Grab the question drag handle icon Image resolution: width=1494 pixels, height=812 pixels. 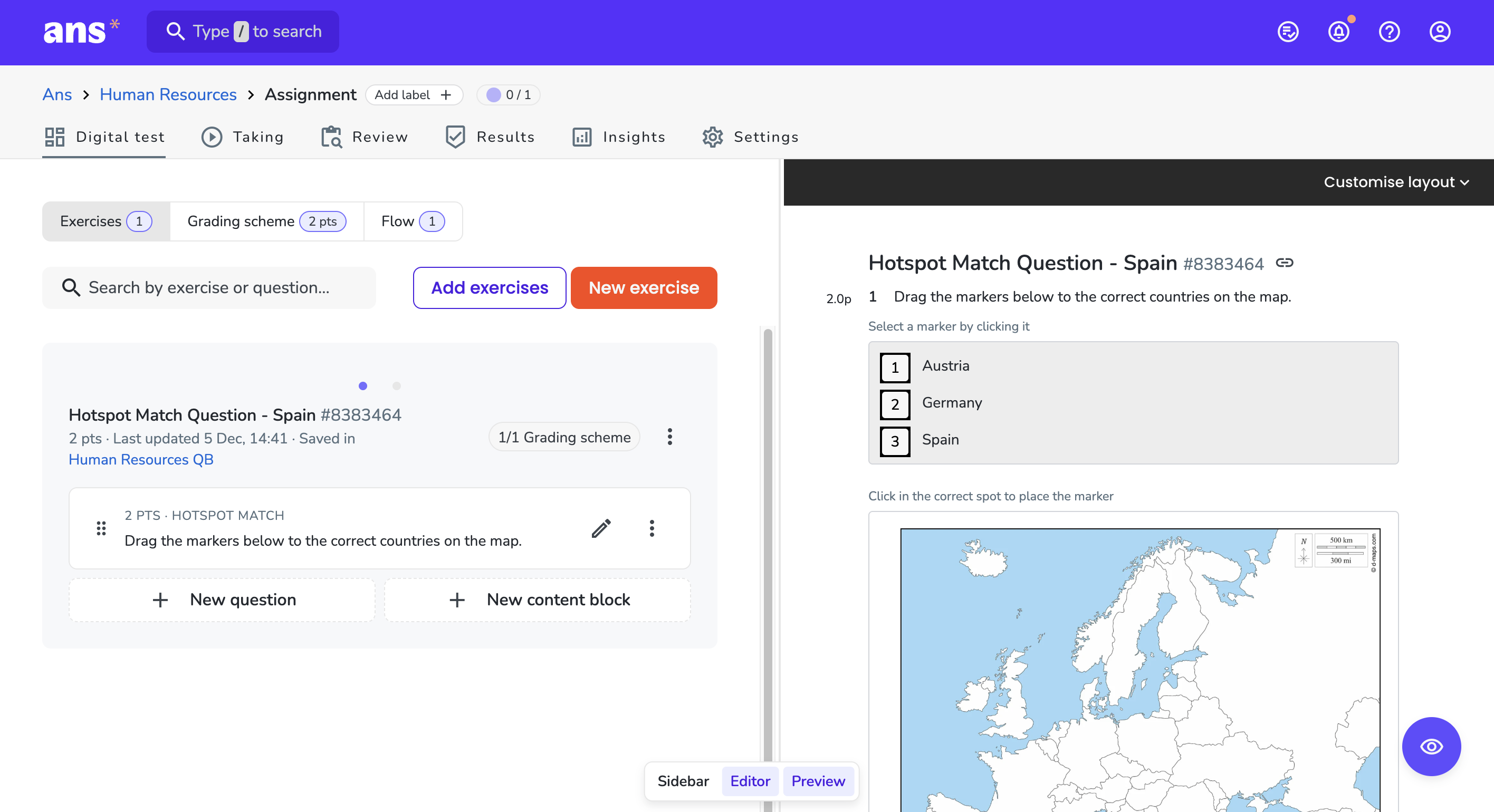(x=101, y=528)
